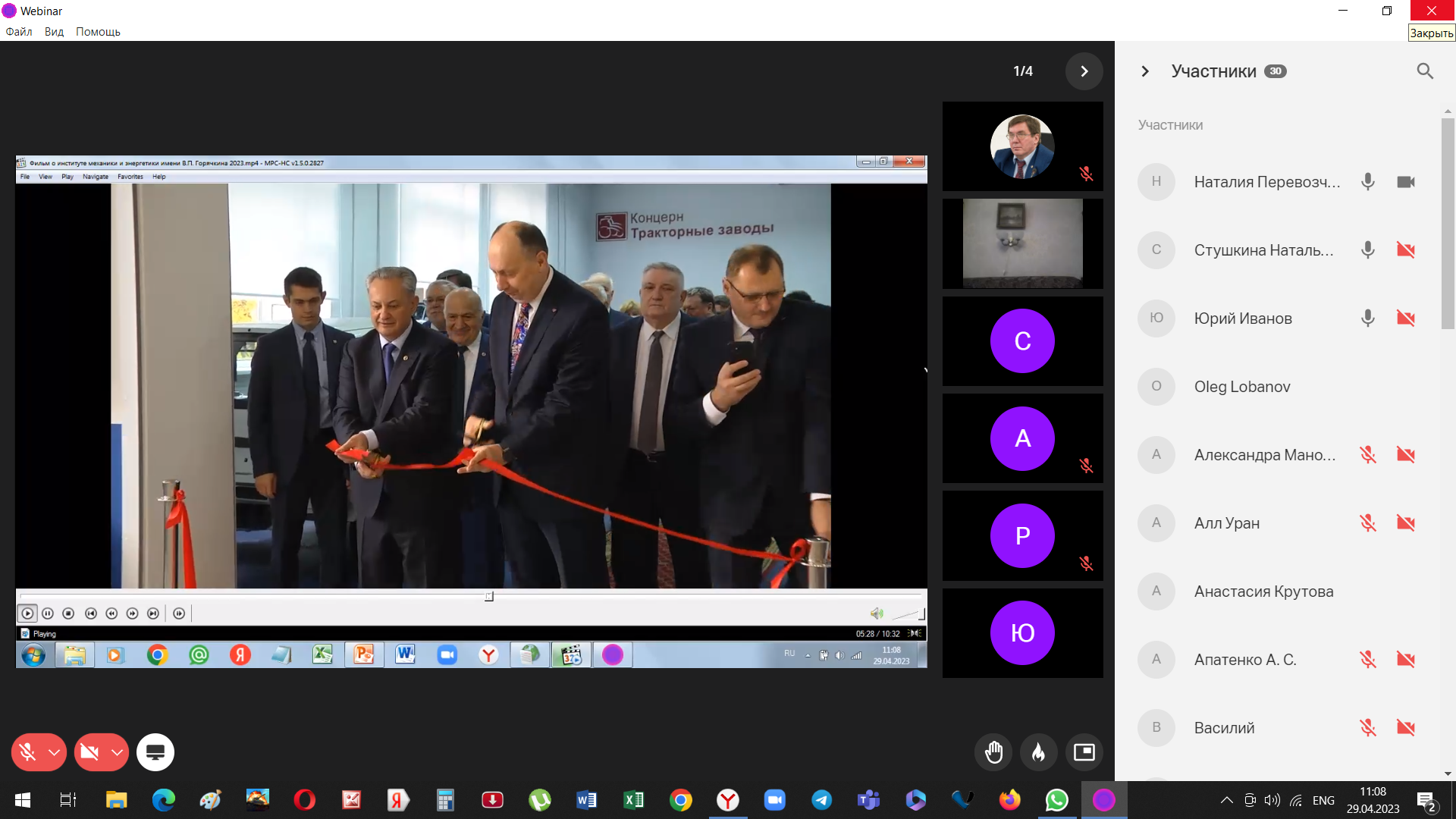Send a fire reaction
Image resolution: width=1456 pixels, height=819 pixels.
[x=1039, y=752]
